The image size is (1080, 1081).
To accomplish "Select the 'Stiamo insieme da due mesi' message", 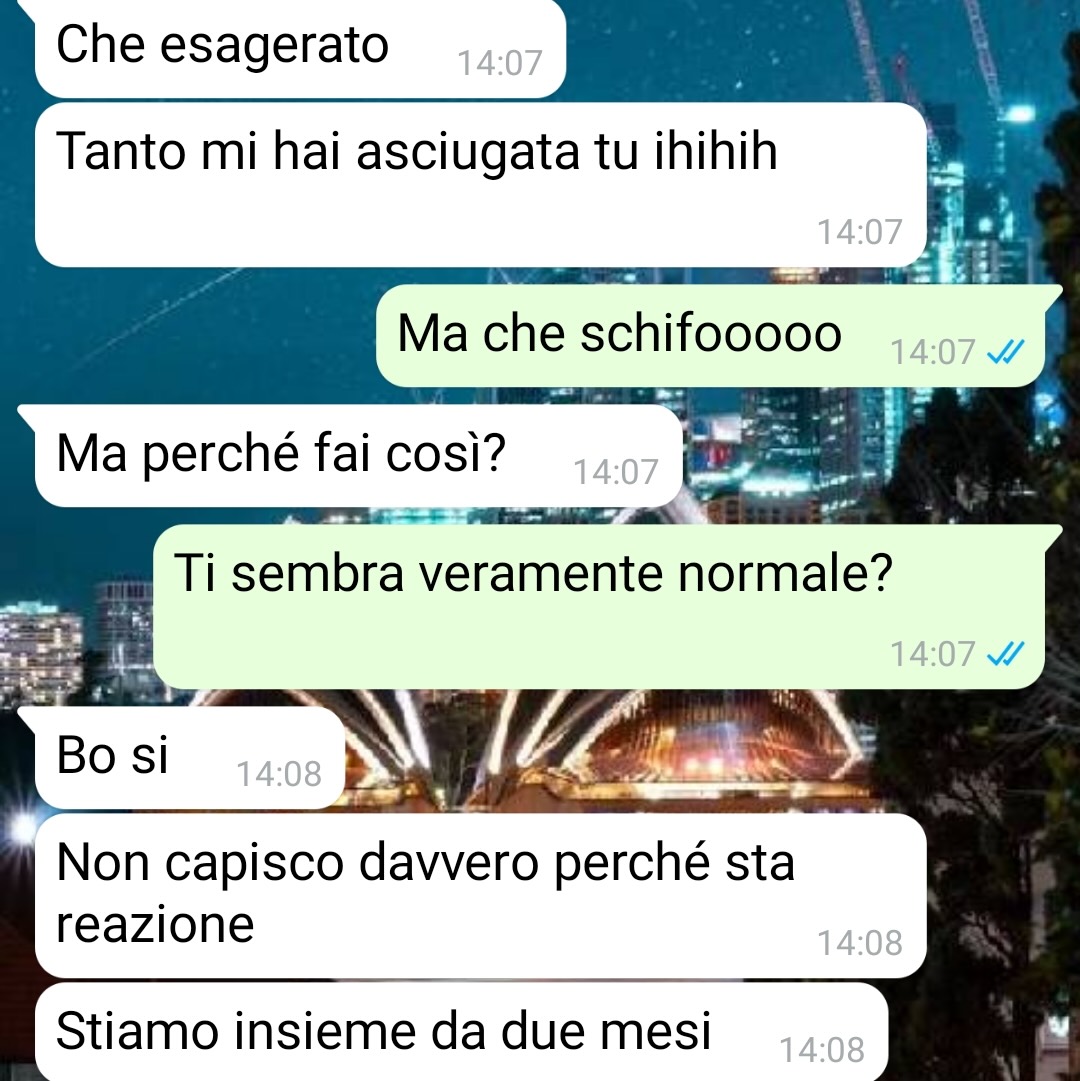I will click(x=461, y=1032).
